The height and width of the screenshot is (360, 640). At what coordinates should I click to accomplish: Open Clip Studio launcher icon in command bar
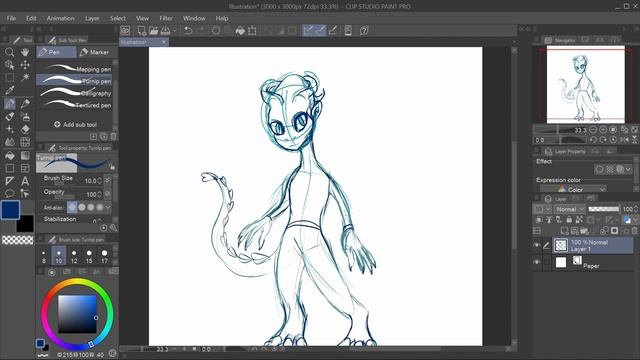(x=125, y=31)
